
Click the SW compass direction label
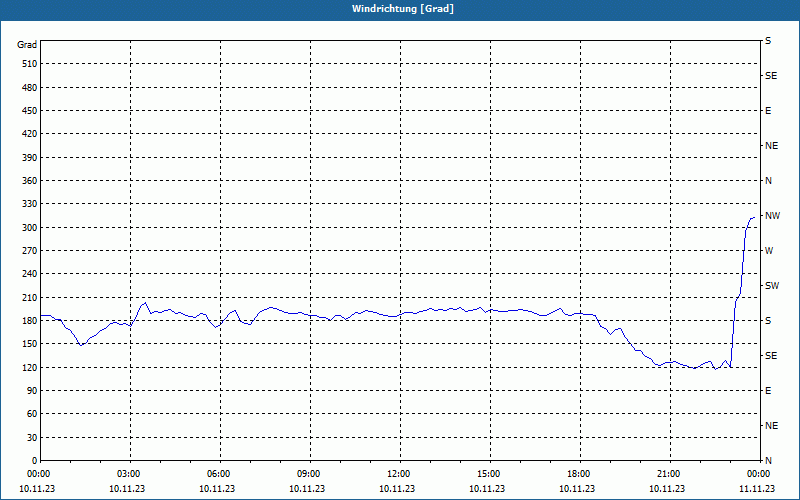pos(772,286)
